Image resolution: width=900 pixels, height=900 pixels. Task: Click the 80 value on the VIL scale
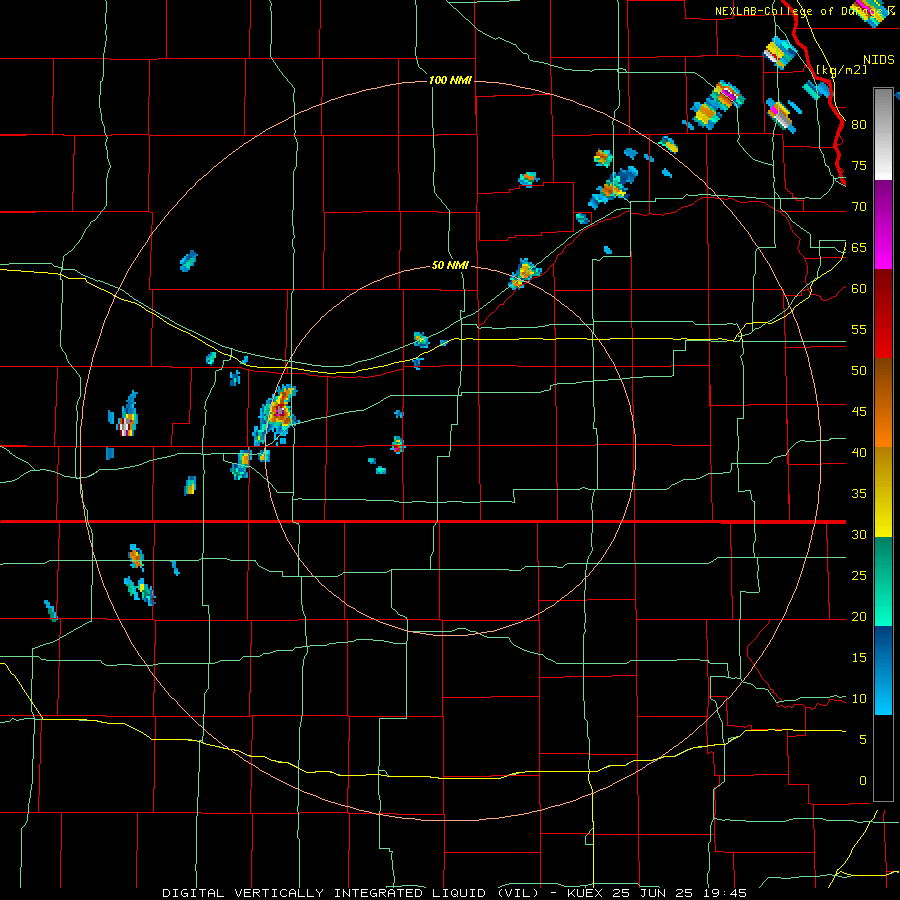click(x=859, y=125)
